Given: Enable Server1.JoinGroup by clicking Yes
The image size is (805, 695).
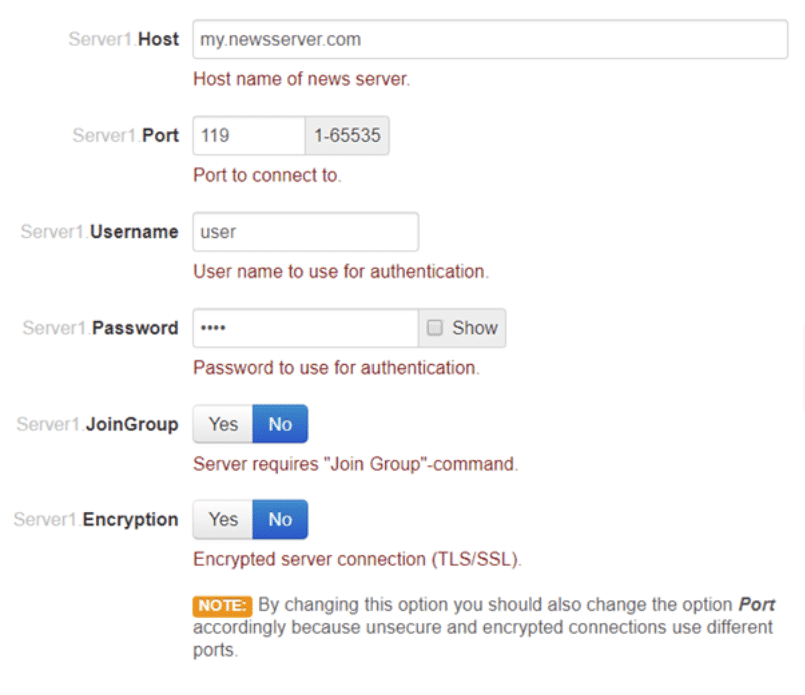Looking at the screenshot, I should 222,423.
